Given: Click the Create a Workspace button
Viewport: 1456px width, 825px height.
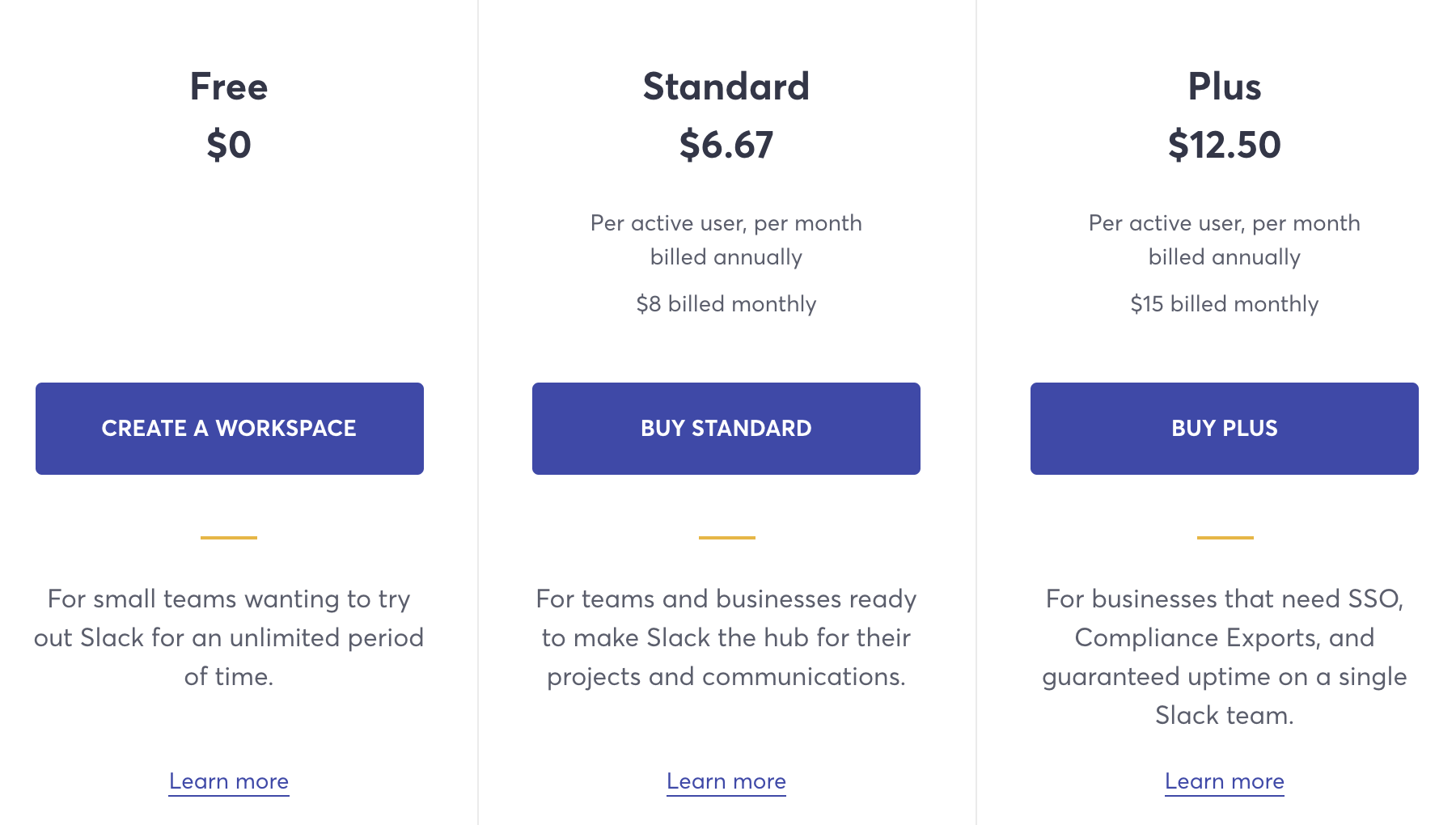Looking at the screenshot, I should pyautogui.click(x=230, y=429).
